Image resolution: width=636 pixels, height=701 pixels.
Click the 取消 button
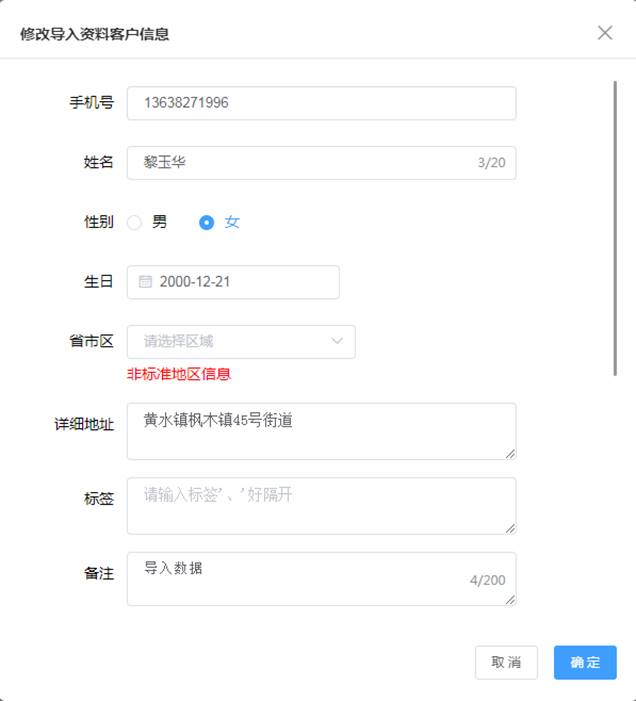pos(506,662)
